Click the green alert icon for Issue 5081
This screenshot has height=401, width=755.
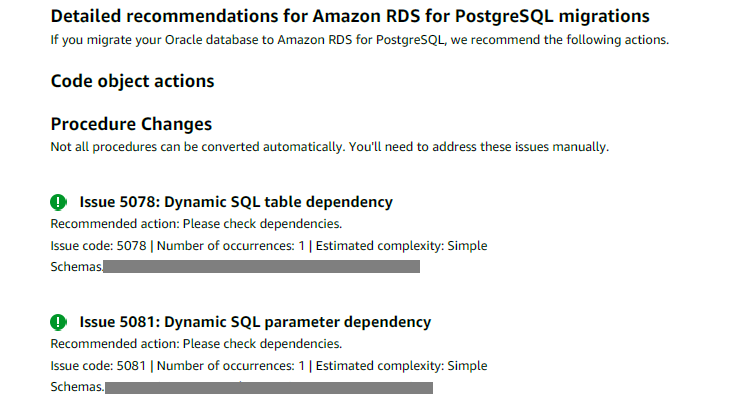(x=58, y=322)
